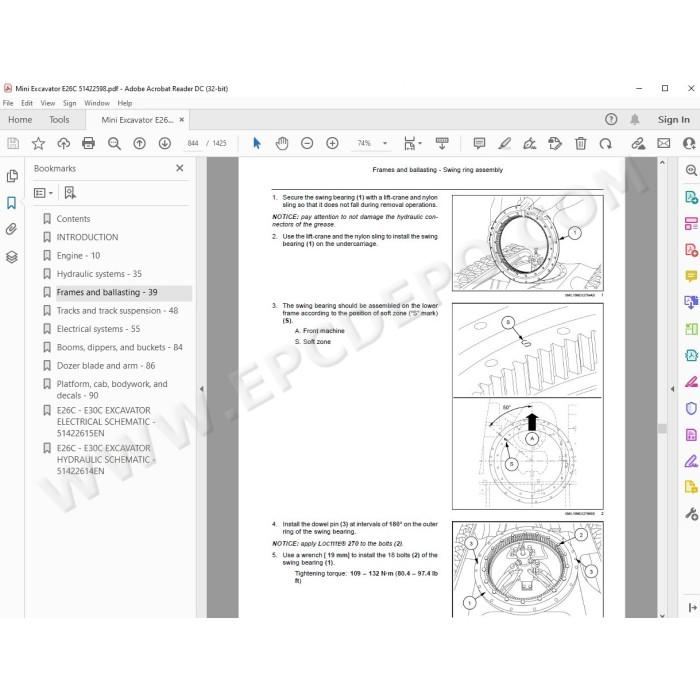Click the Sign In button
700x700 pixels.
pyautogui.click(x=673, y=120)
